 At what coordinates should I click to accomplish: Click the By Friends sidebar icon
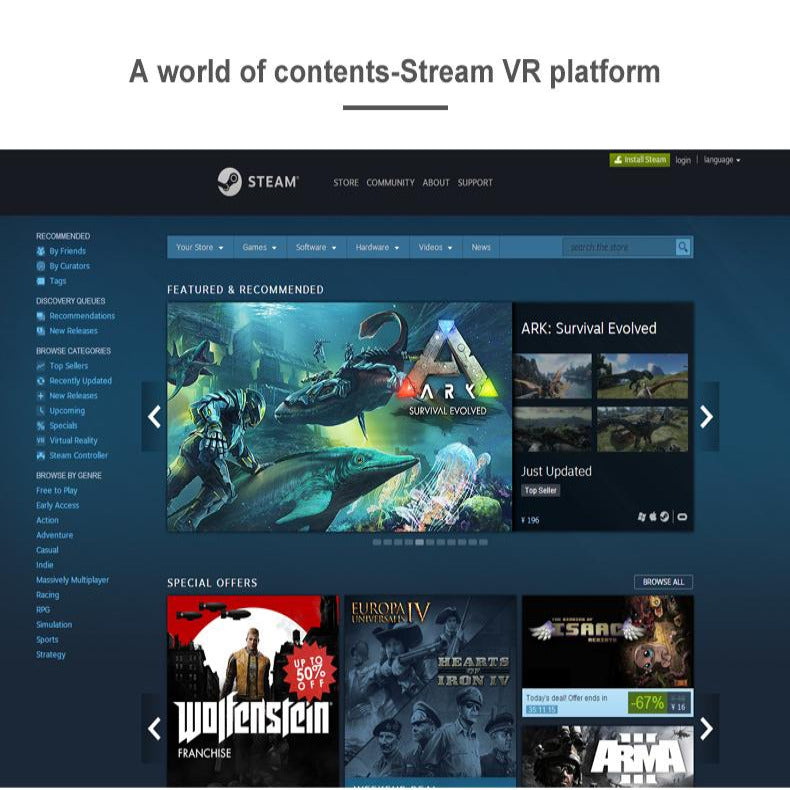tap(41, 251)
